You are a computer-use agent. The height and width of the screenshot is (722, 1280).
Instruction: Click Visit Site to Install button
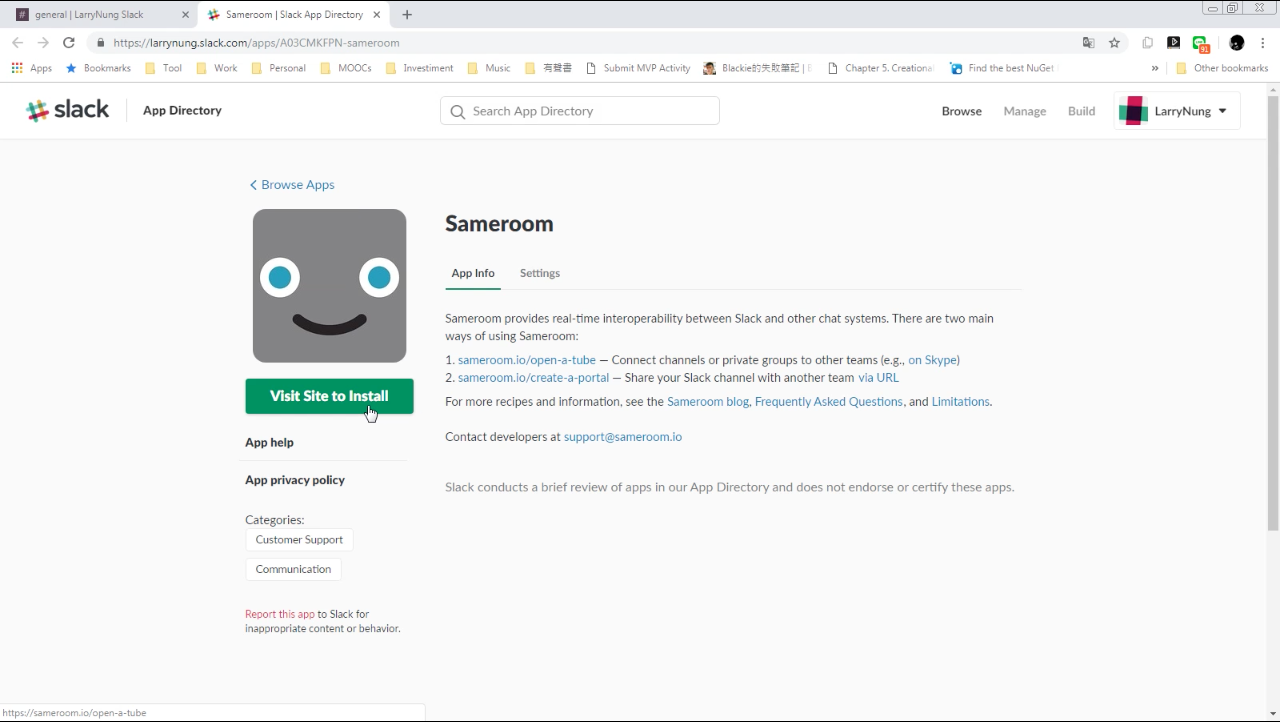pos(329,396)
